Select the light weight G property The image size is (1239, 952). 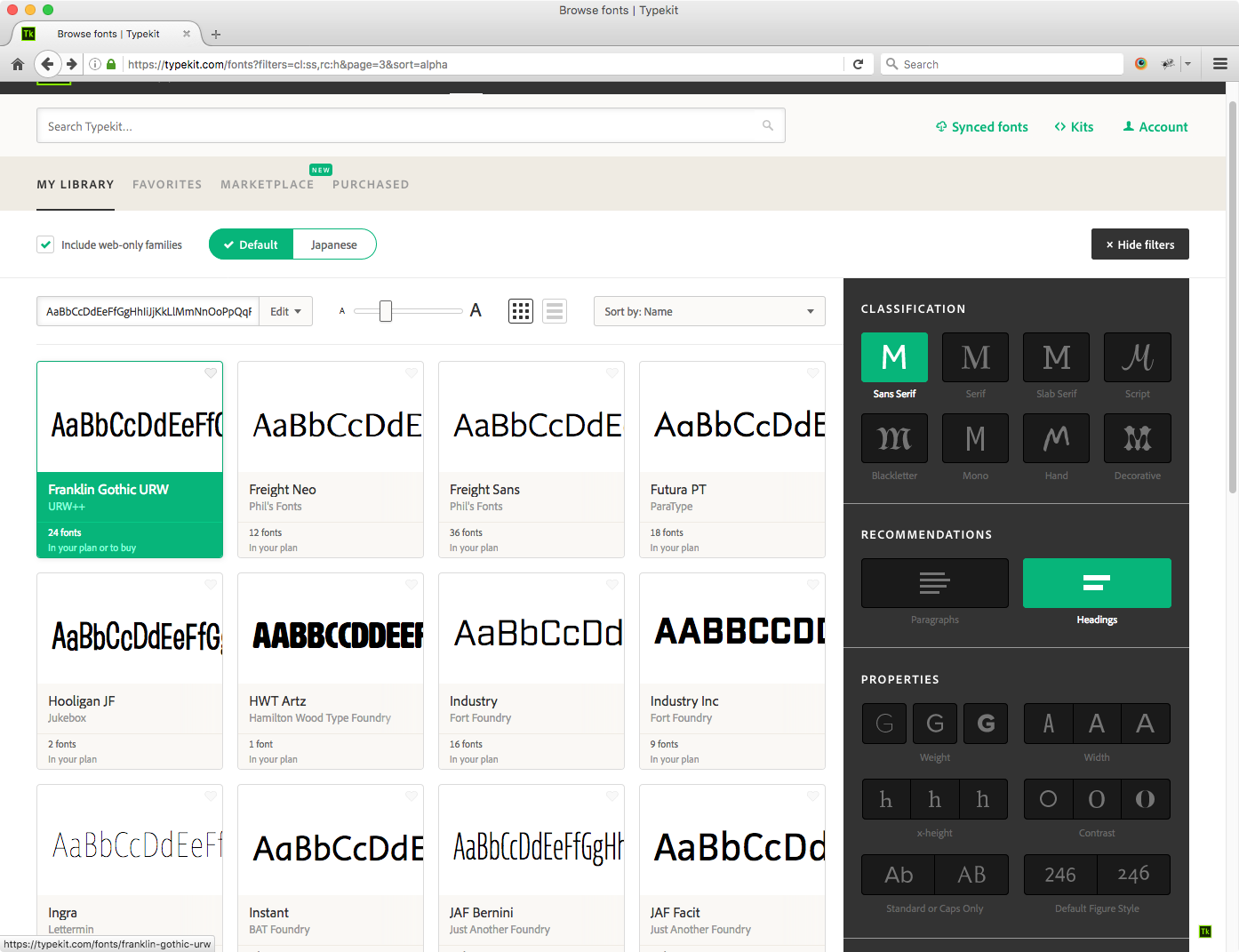pos(884,724)
